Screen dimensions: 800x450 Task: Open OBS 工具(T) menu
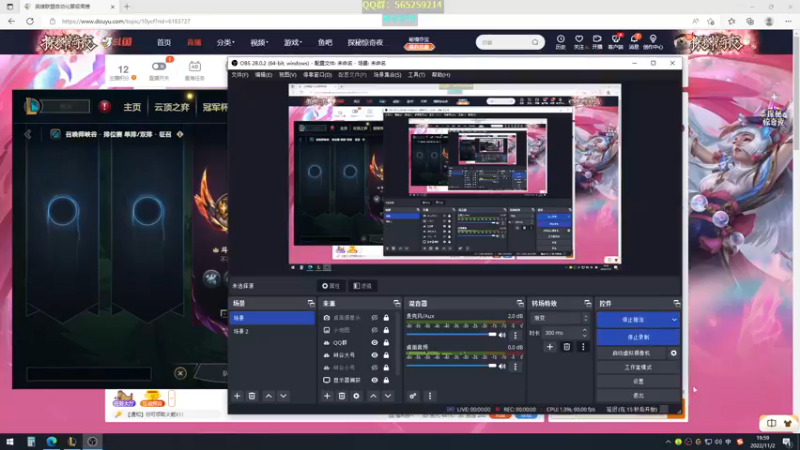coord(416,75)
